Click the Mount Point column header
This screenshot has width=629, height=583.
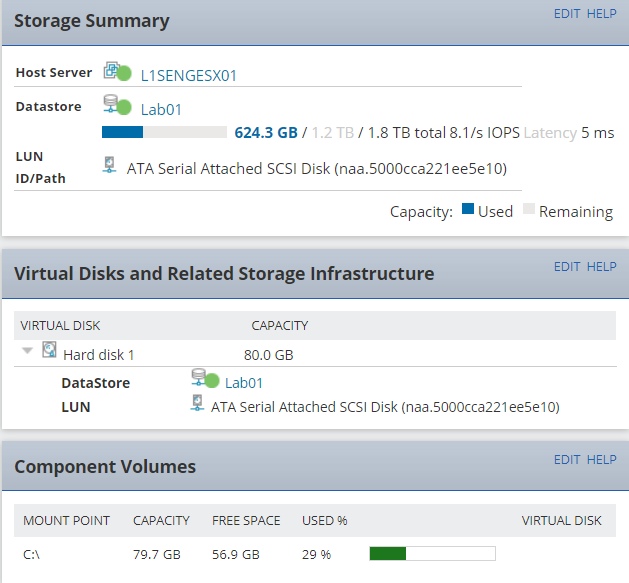[67, 521]
